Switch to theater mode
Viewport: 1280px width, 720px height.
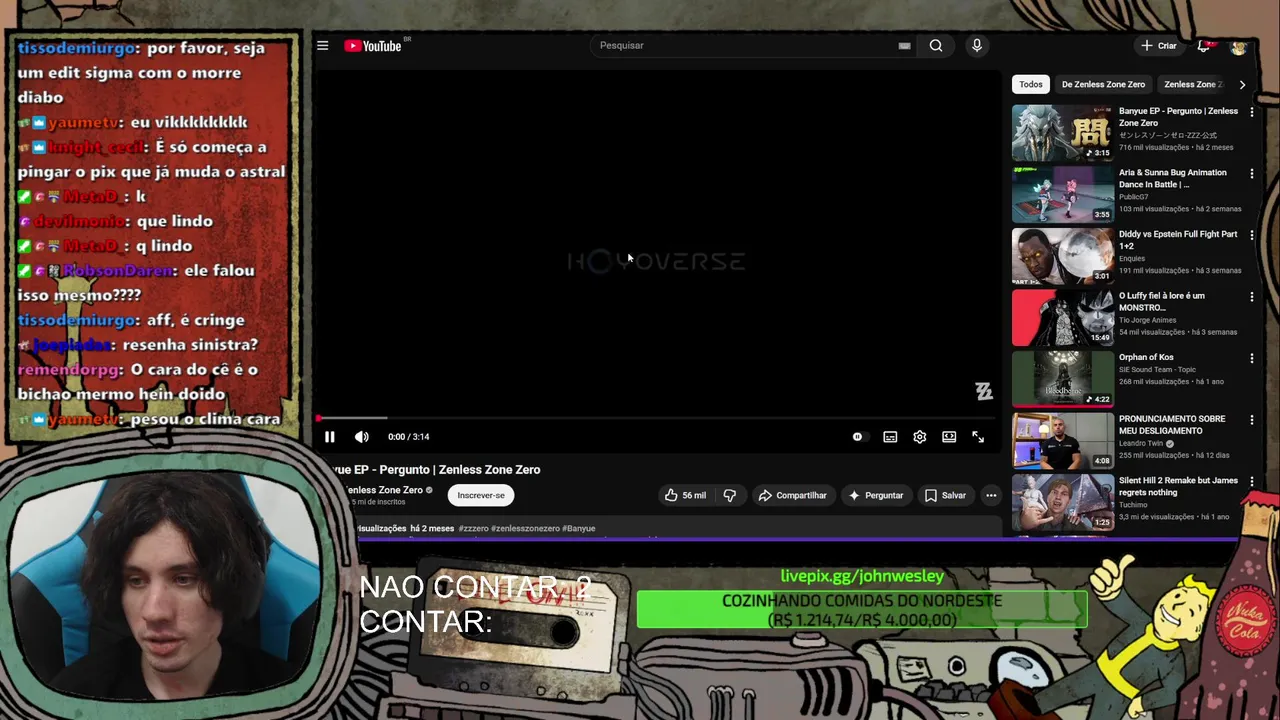(949, 437)
